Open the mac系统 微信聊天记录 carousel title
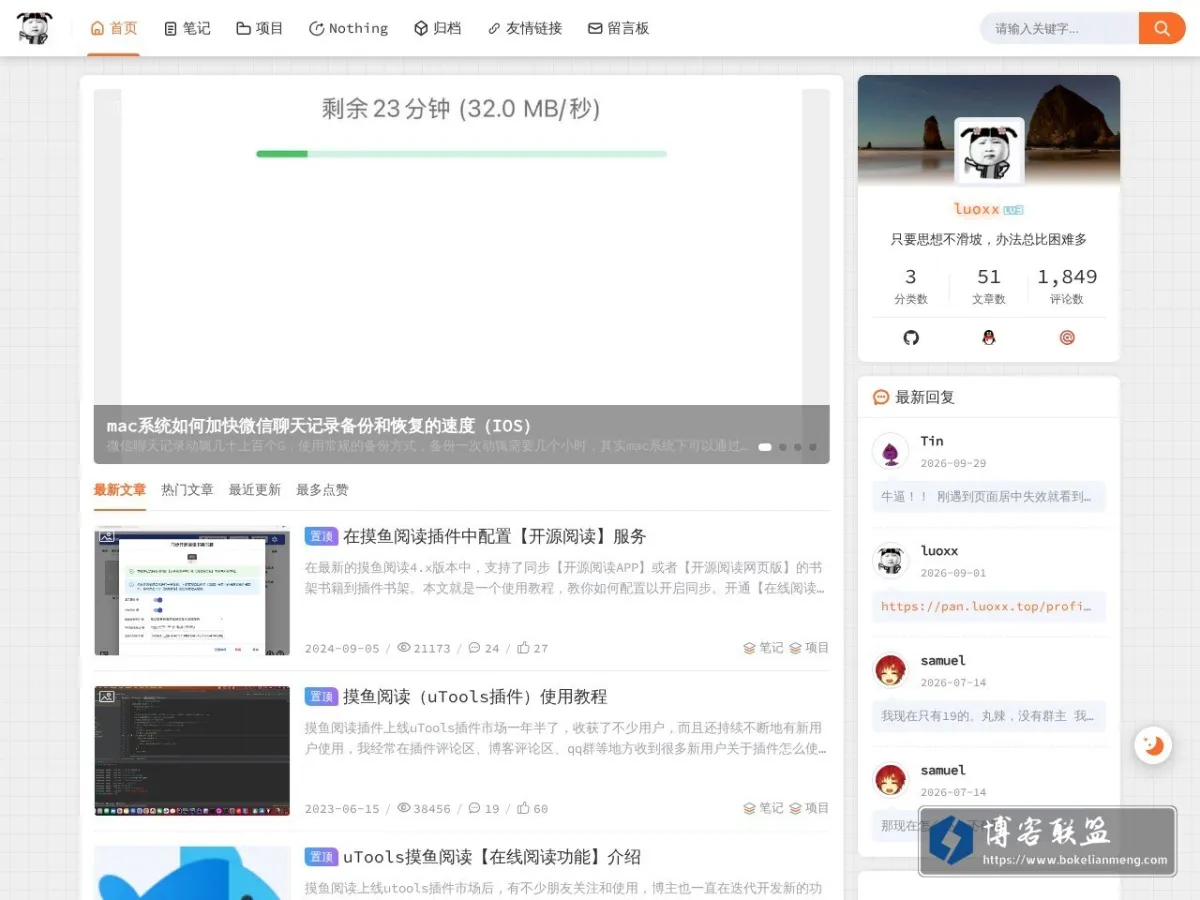 [x=320, y=426]
